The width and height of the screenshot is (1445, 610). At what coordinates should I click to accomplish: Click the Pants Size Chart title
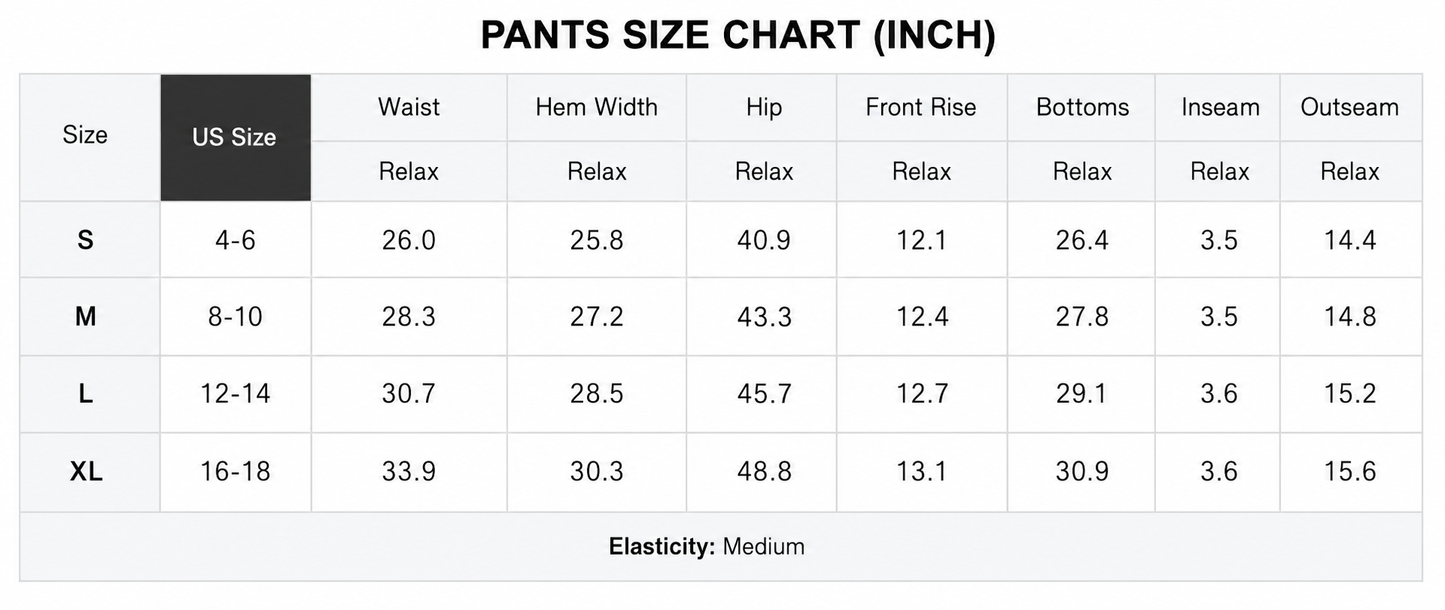pos(738,36)
